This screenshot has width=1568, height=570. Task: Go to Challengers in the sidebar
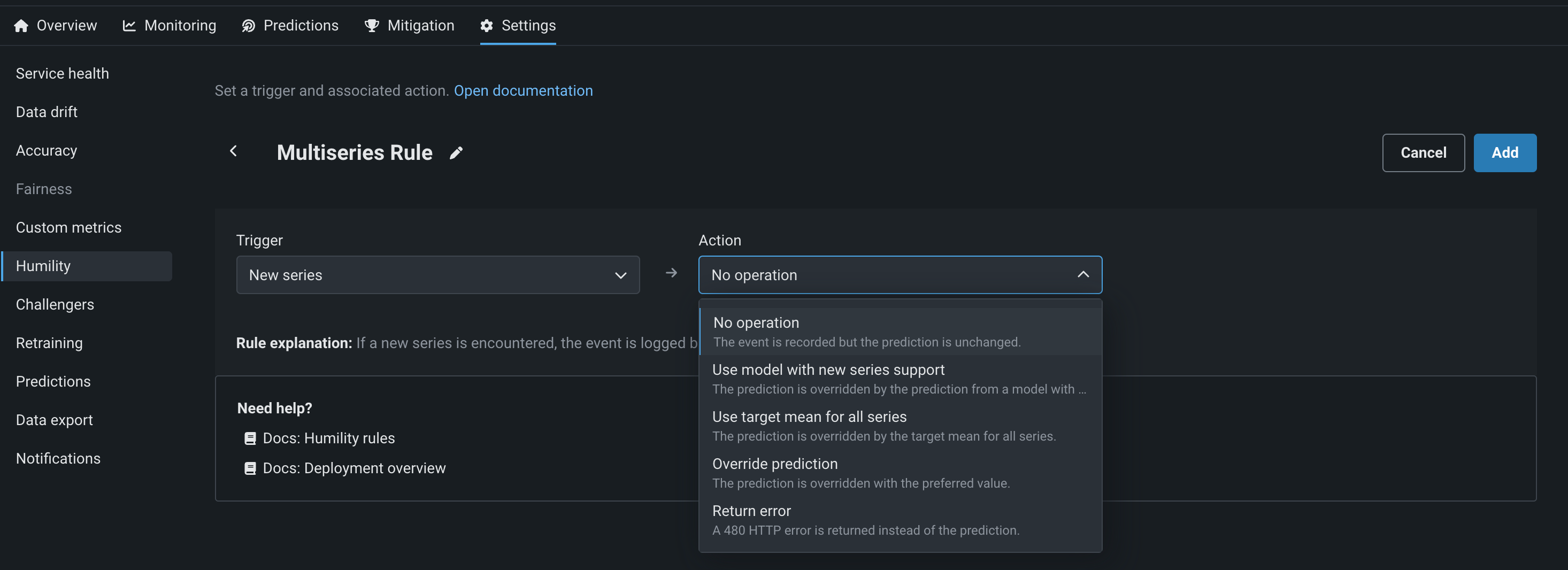[x=55, y=304]
